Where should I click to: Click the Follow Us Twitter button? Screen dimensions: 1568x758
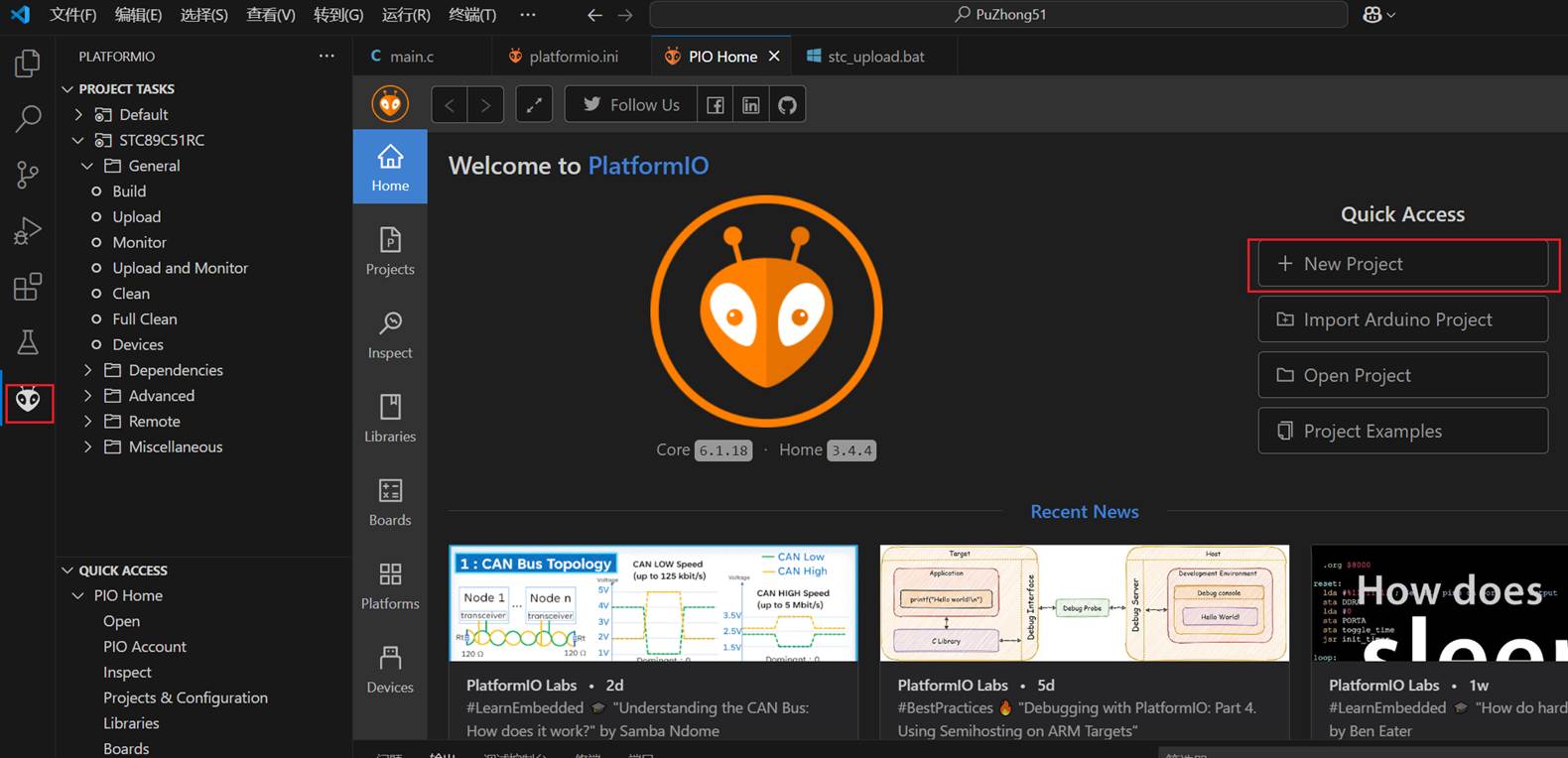[631, 105]
